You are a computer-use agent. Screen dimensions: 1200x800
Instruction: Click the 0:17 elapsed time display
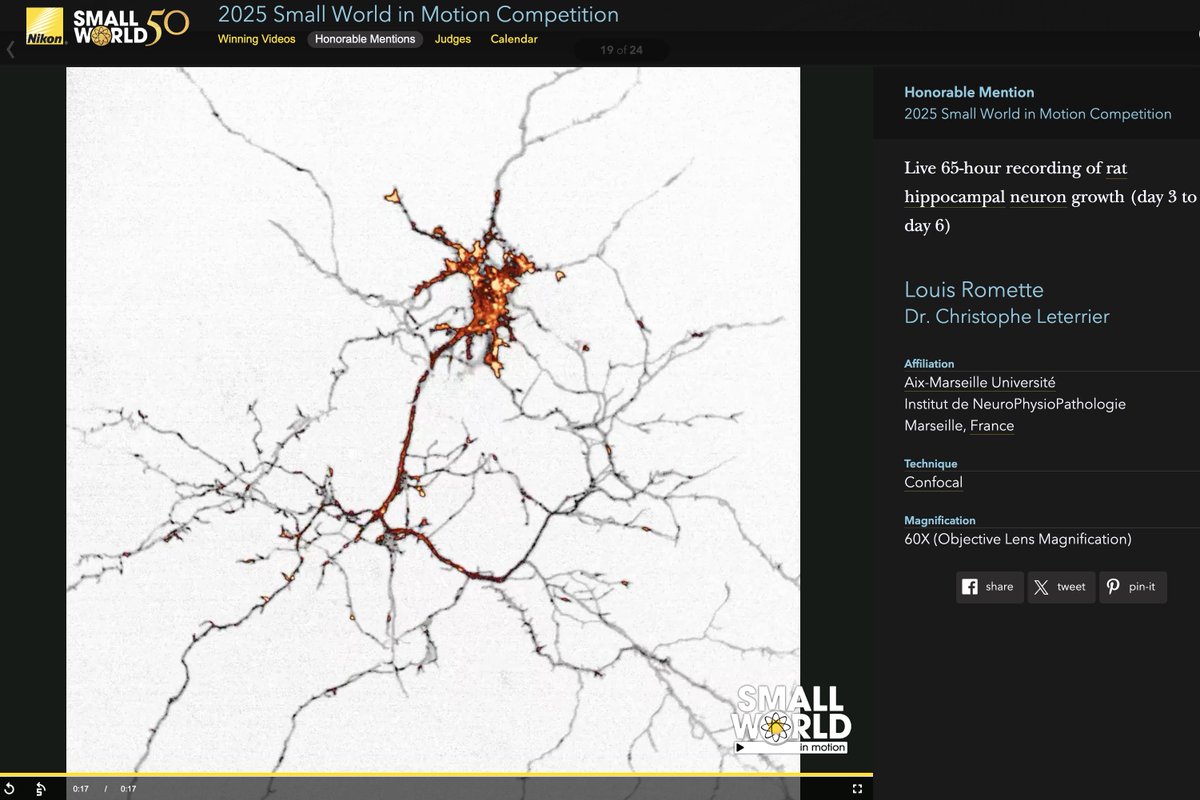(81, 789)
